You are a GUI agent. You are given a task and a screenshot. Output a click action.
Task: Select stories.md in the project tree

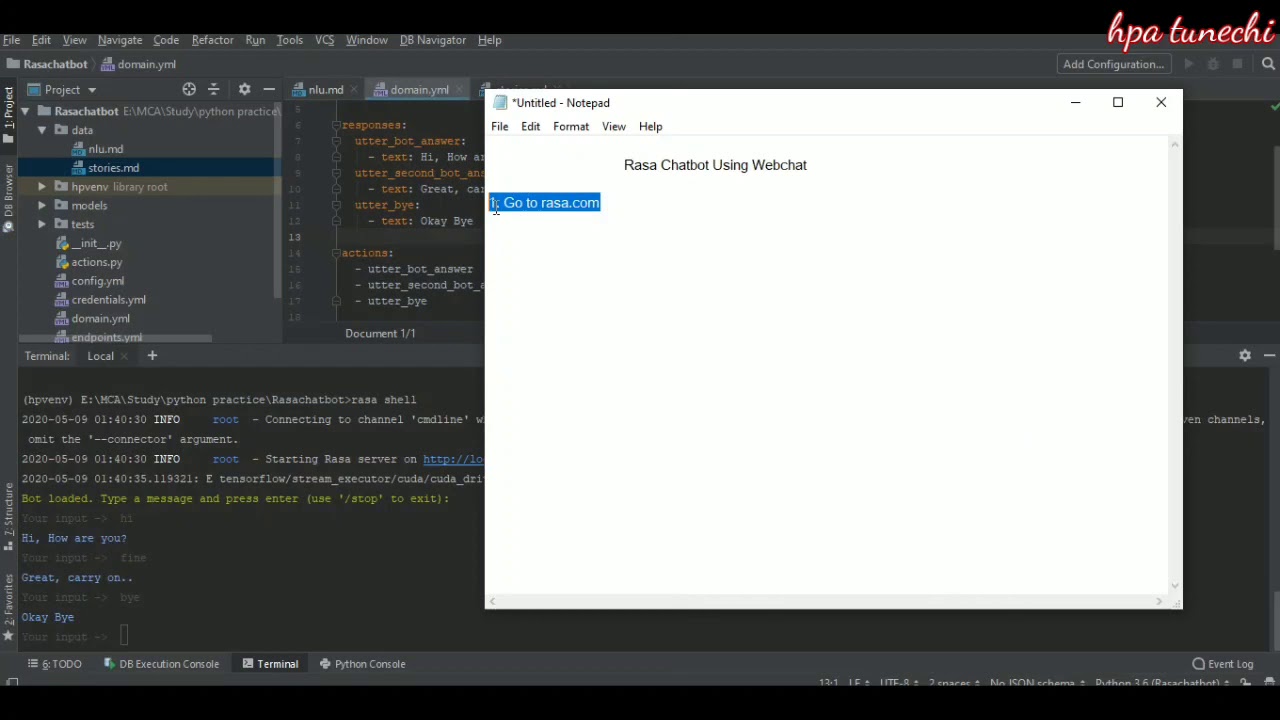coord(113,168)
